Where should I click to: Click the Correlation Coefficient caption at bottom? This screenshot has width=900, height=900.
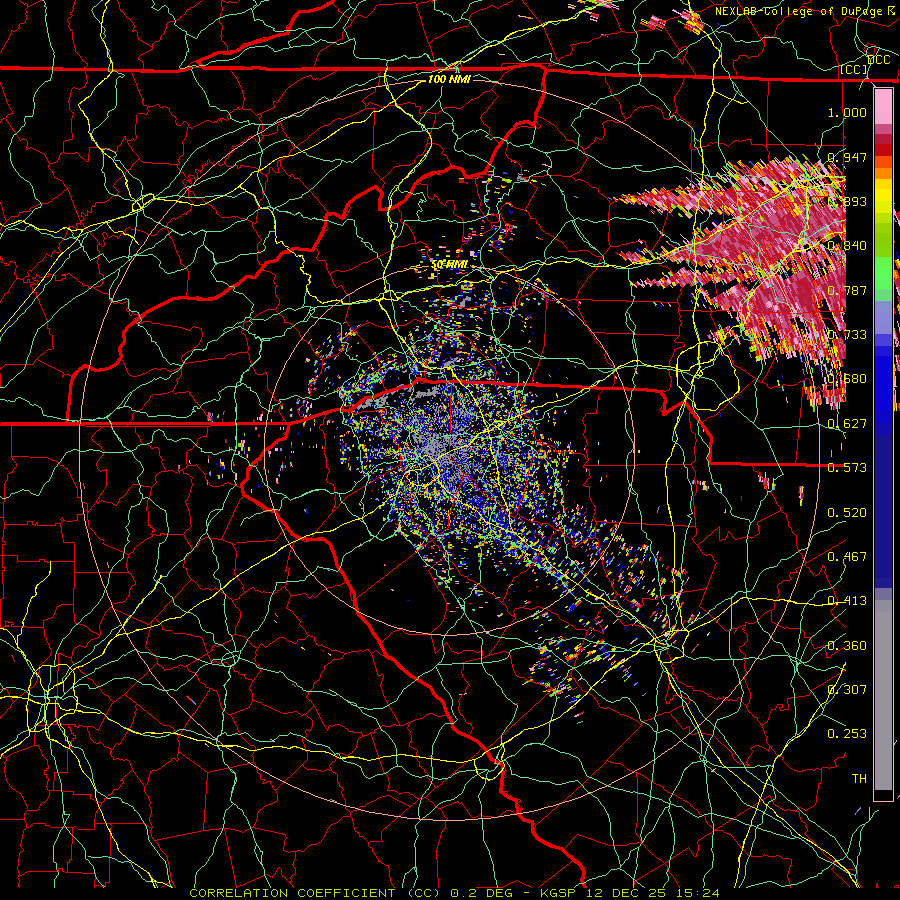[x=454, y=893]
